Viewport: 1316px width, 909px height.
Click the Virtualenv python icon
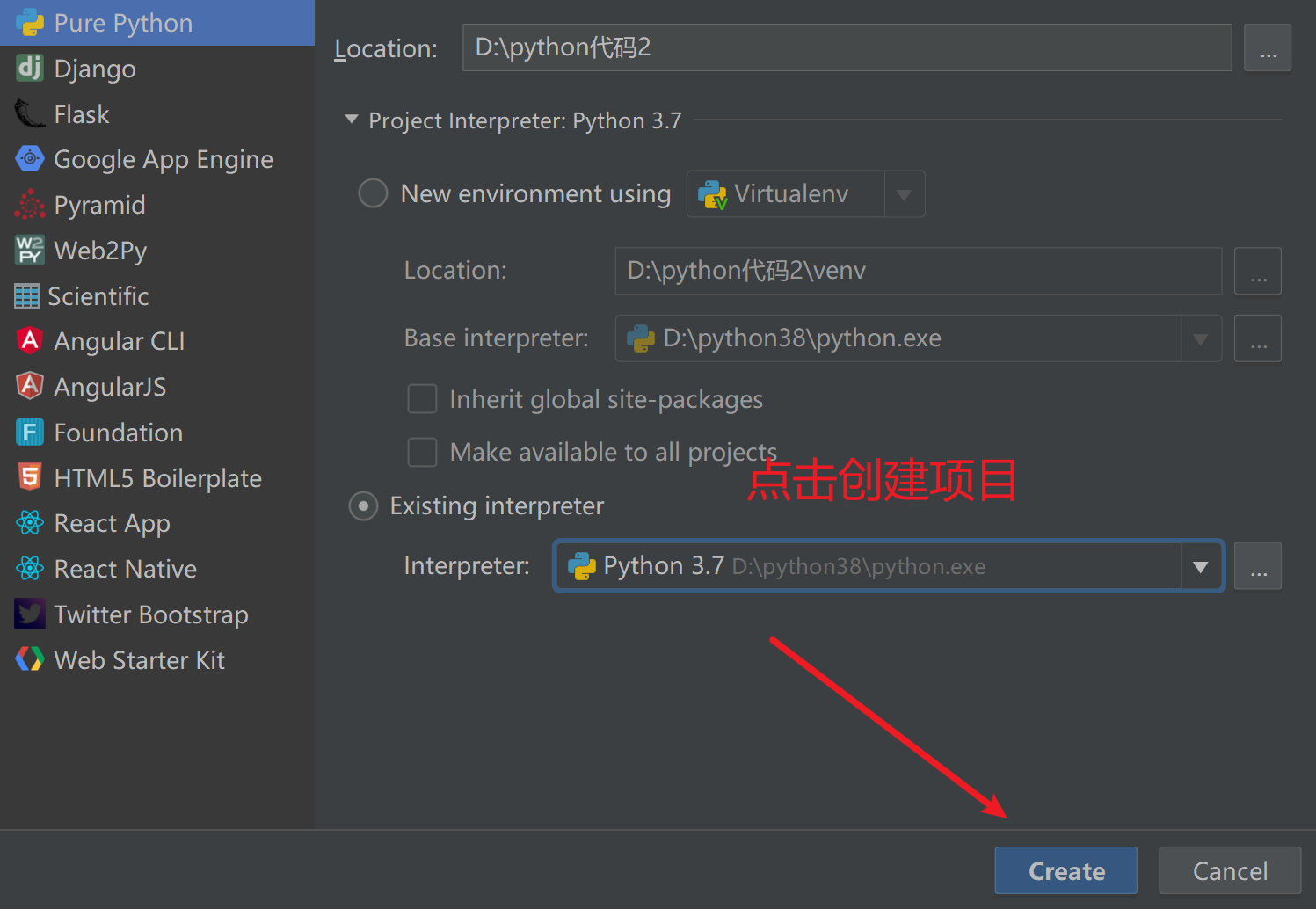pos(713,194)
